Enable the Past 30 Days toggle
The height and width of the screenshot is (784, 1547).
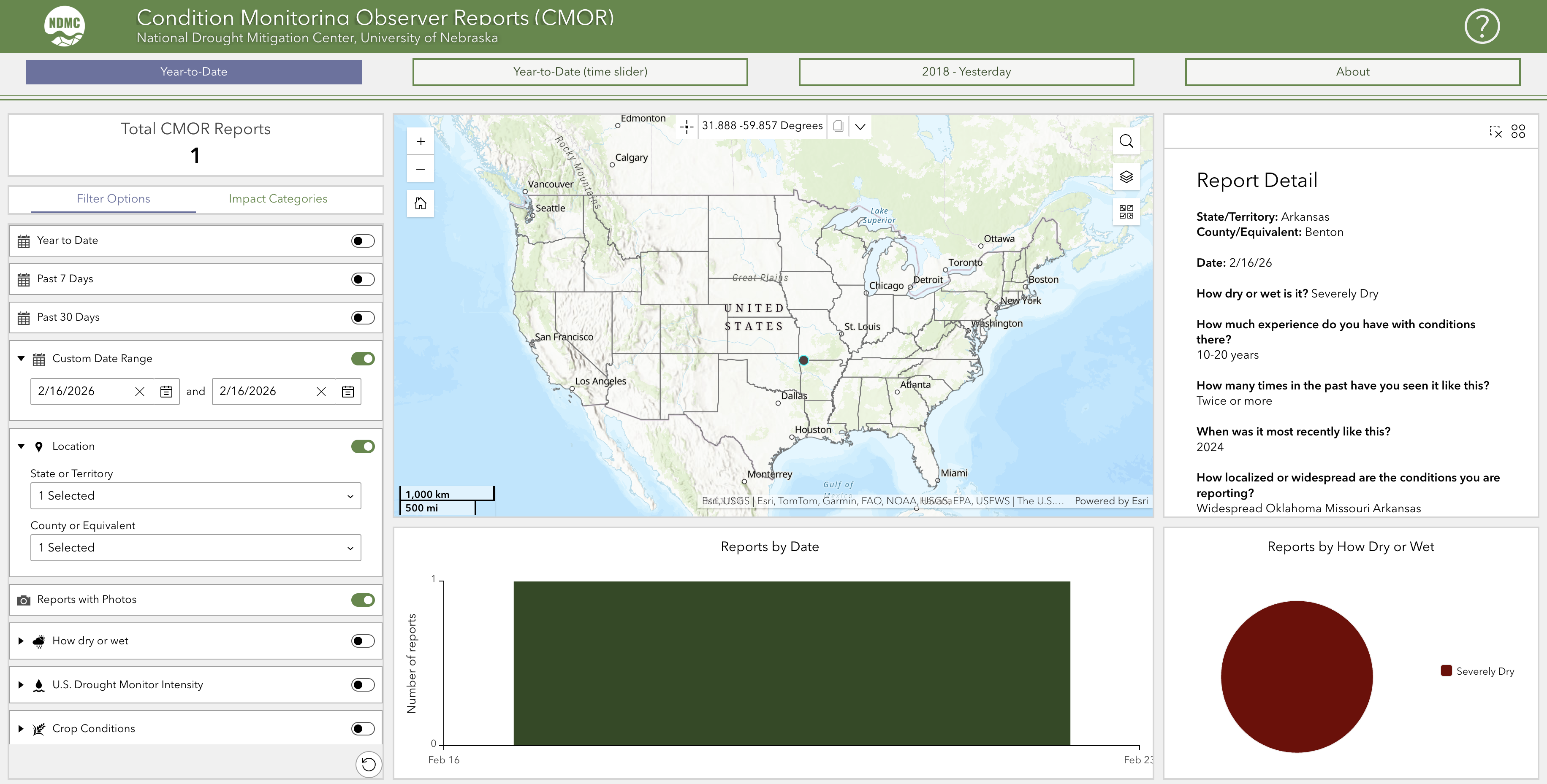pyautogui.click(x=363, y=318)
